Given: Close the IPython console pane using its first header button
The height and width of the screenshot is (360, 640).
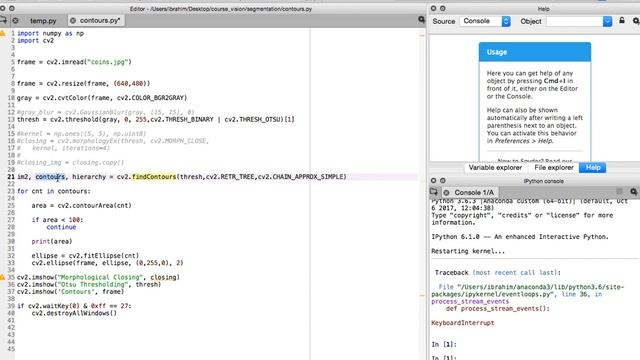Looking at the screenshot, I should 433,180.
